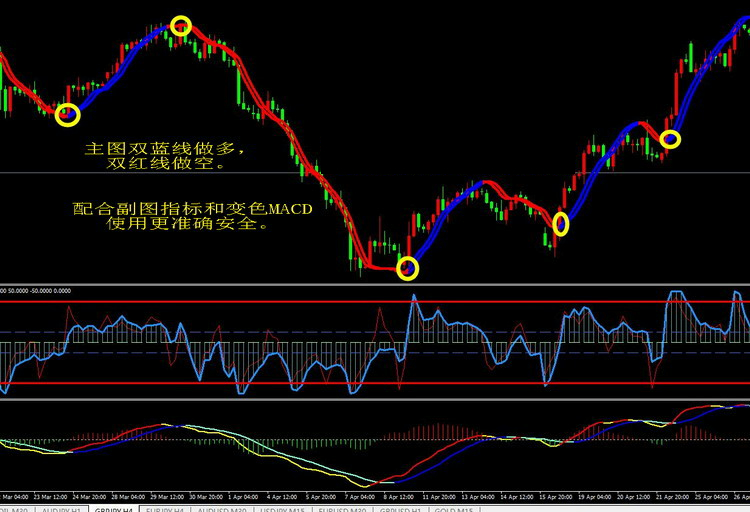Open the GBPJPY,H4 chart tab
The height and width of the screenshot is (512, 750).
(x=112, y=508)
